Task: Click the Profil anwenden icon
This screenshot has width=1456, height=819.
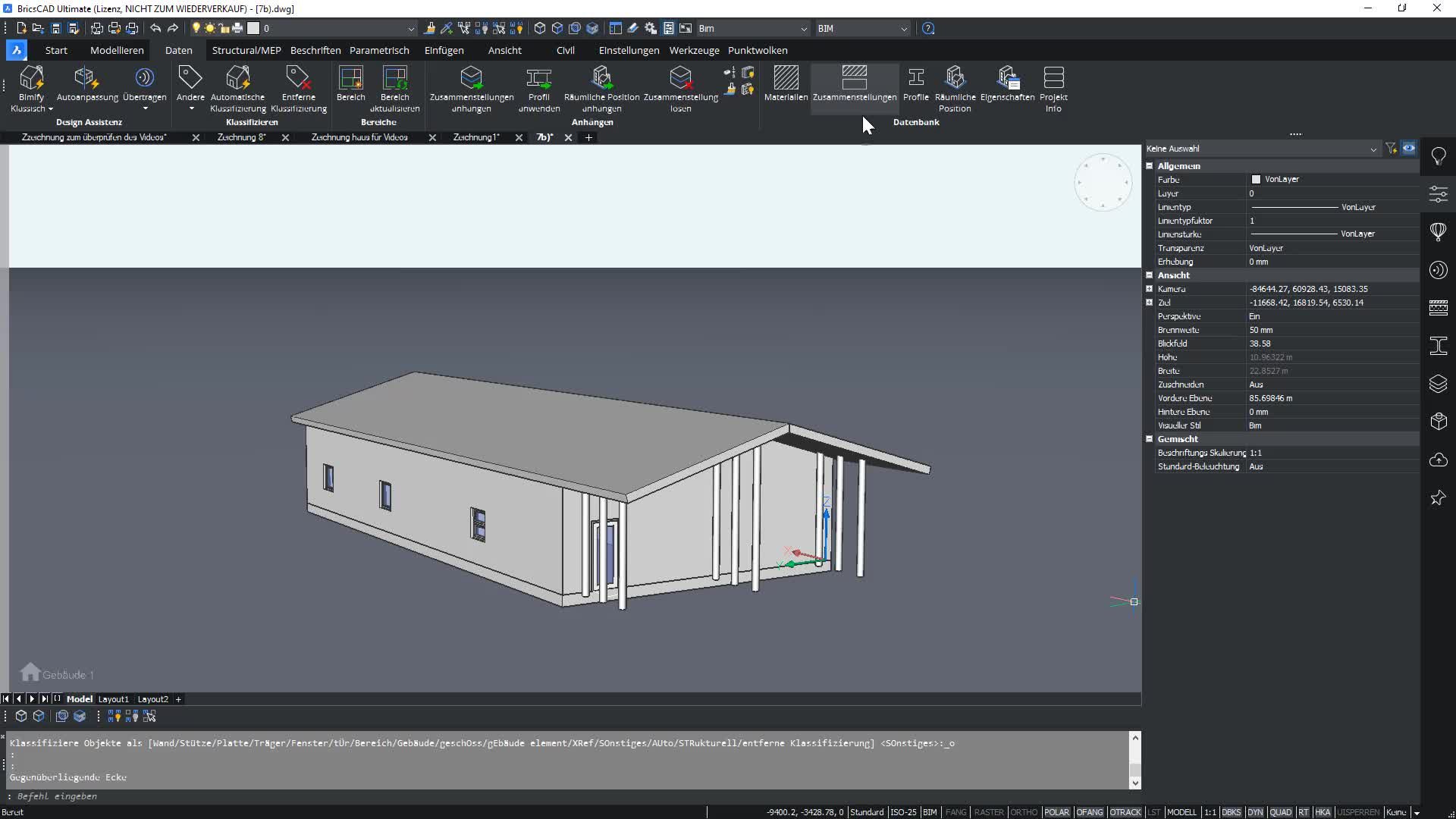Action: [x=538, y=89]
